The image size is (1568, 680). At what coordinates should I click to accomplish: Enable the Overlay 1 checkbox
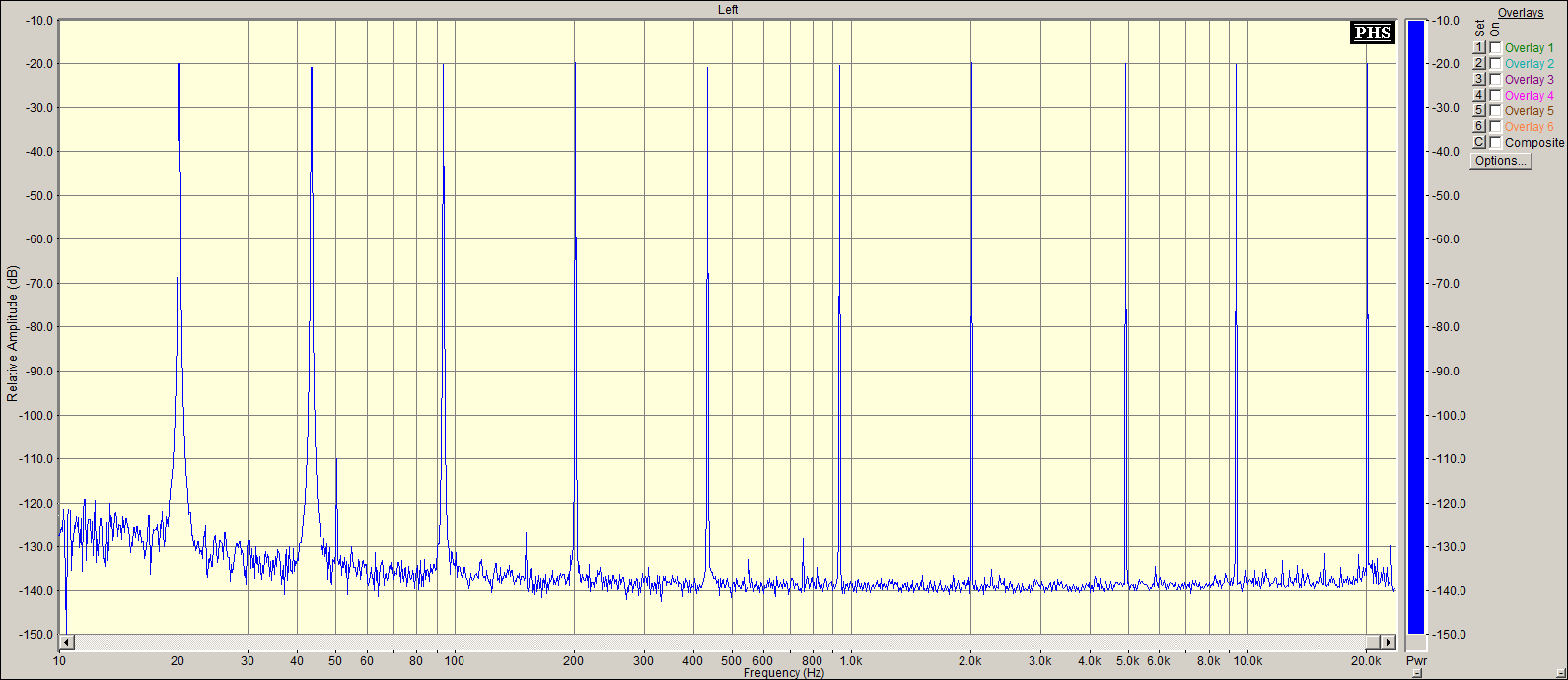[x=1495, y=47]
